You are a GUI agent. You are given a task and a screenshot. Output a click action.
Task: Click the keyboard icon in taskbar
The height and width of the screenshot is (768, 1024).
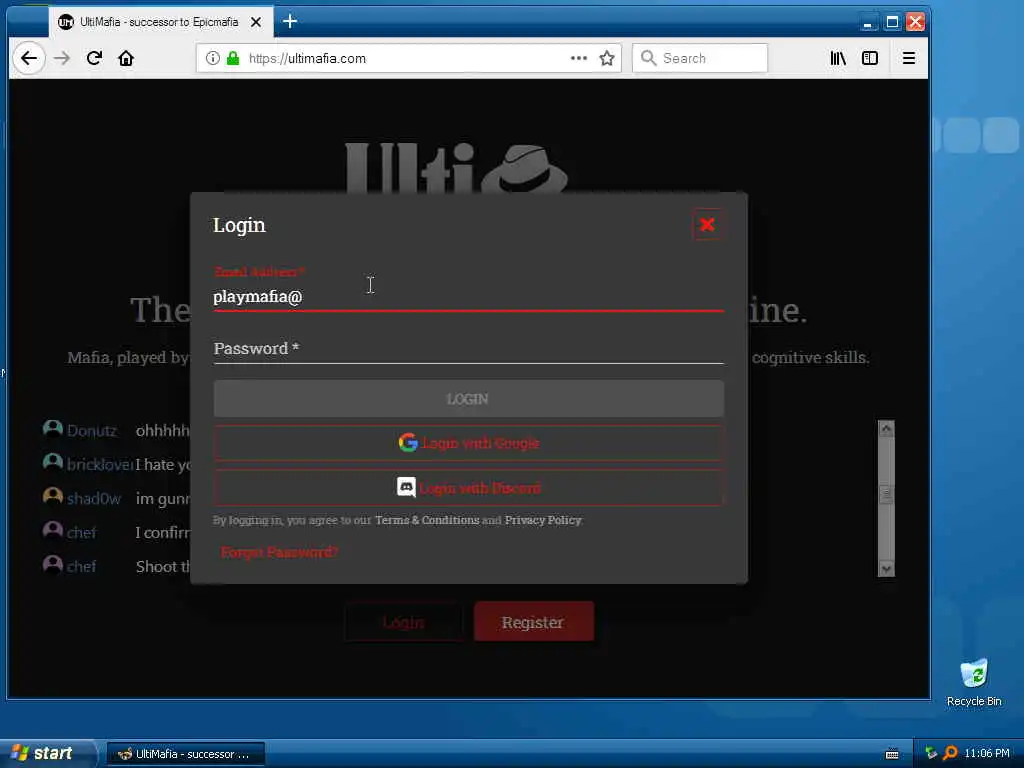pos(892,754)
